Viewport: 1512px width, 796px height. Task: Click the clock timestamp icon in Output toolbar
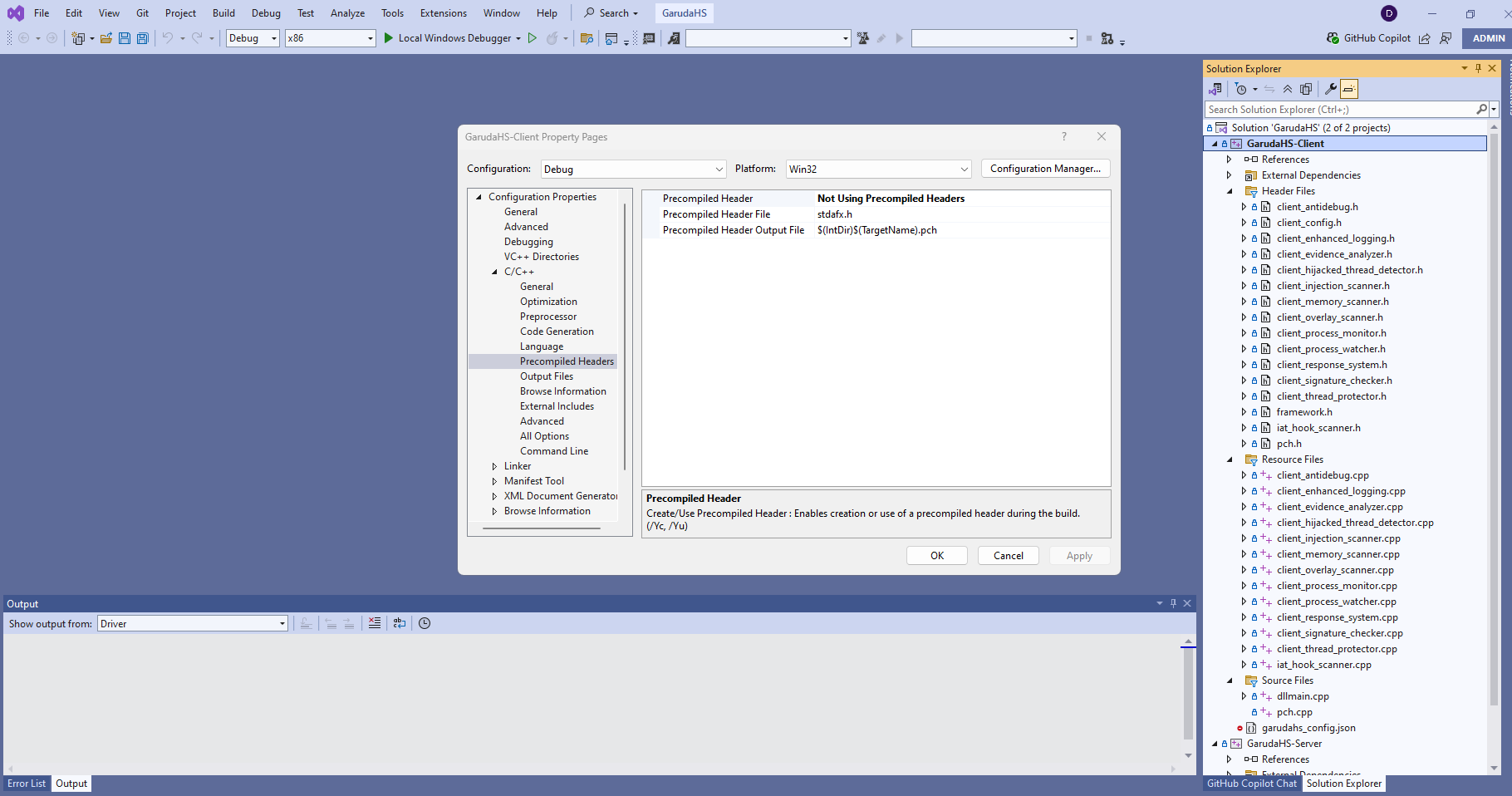click(425, 623)
